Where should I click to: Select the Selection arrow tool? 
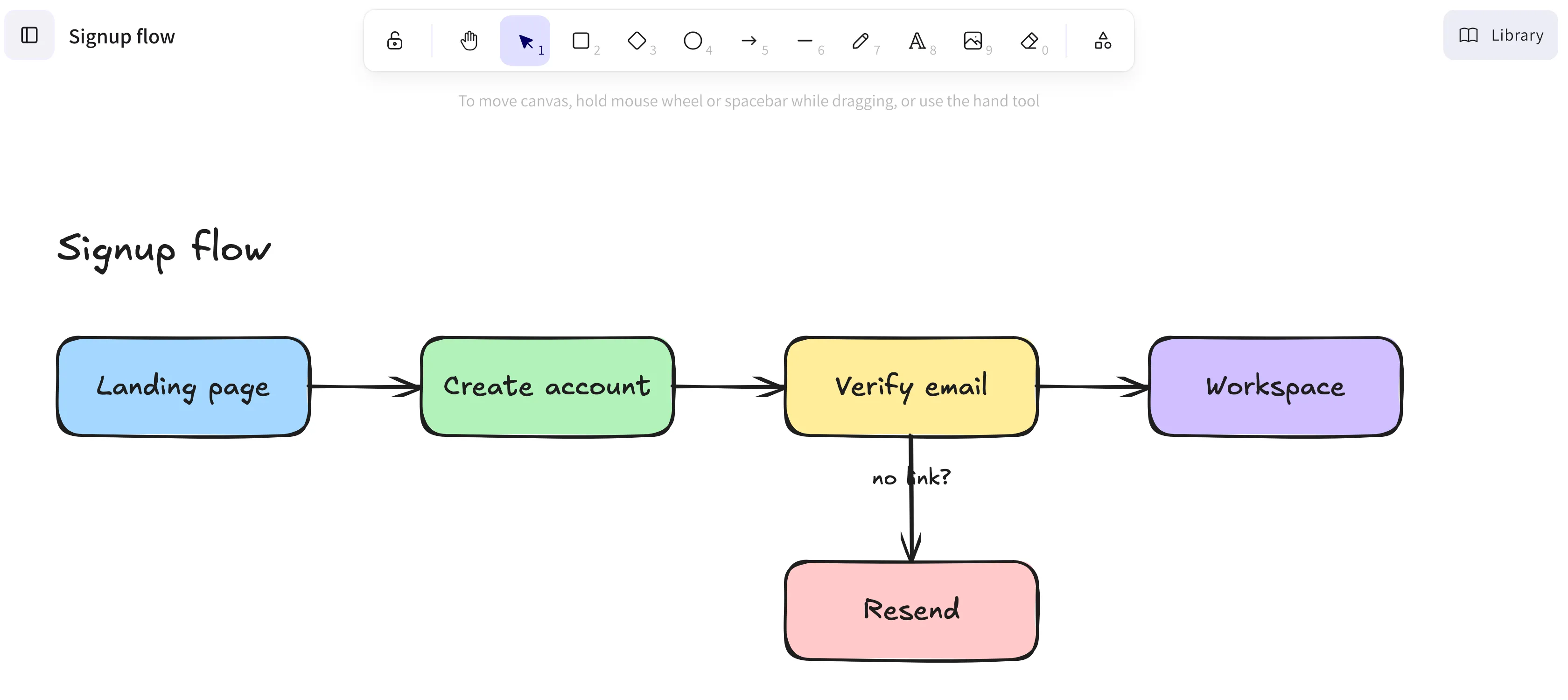point(525,41)
